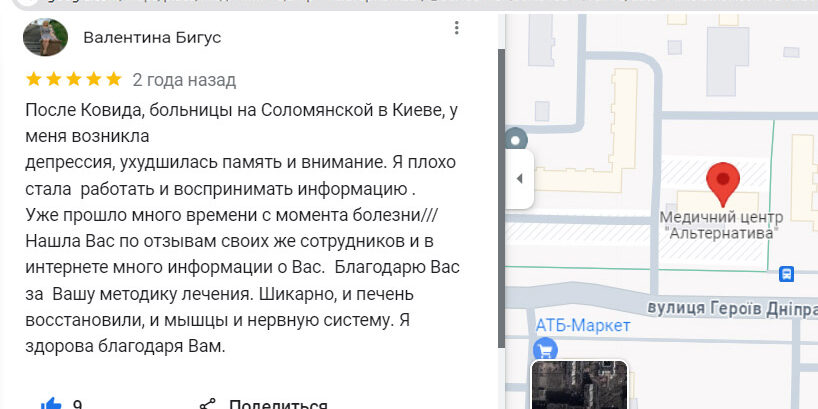The image size is (818, 409).
Task: Click the gray circular marker at map's left edge
Action: click(x=516, y=138)
